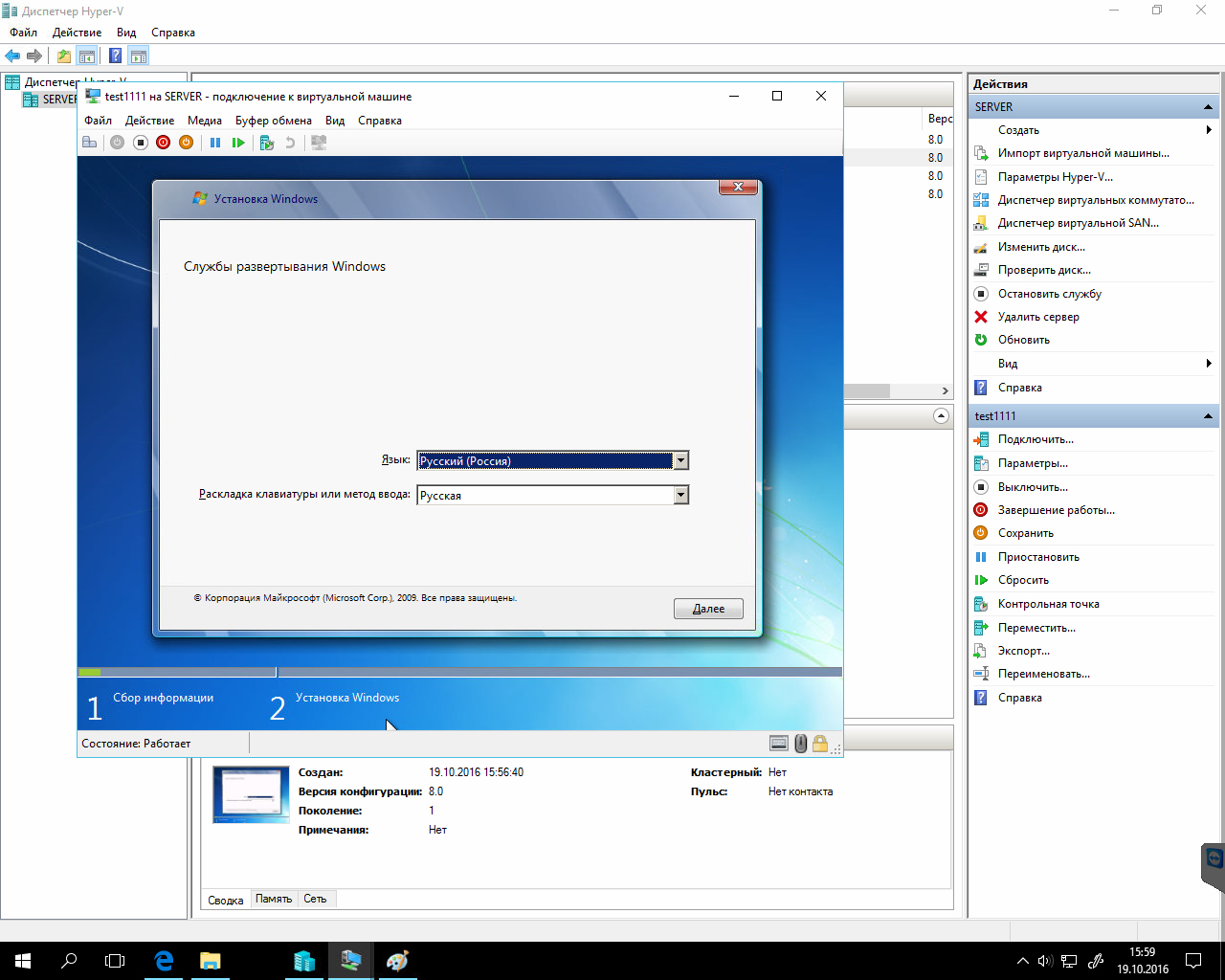Pause the virtual machine from the toolbar
The image size is (1225, 980).
[215, 143]
